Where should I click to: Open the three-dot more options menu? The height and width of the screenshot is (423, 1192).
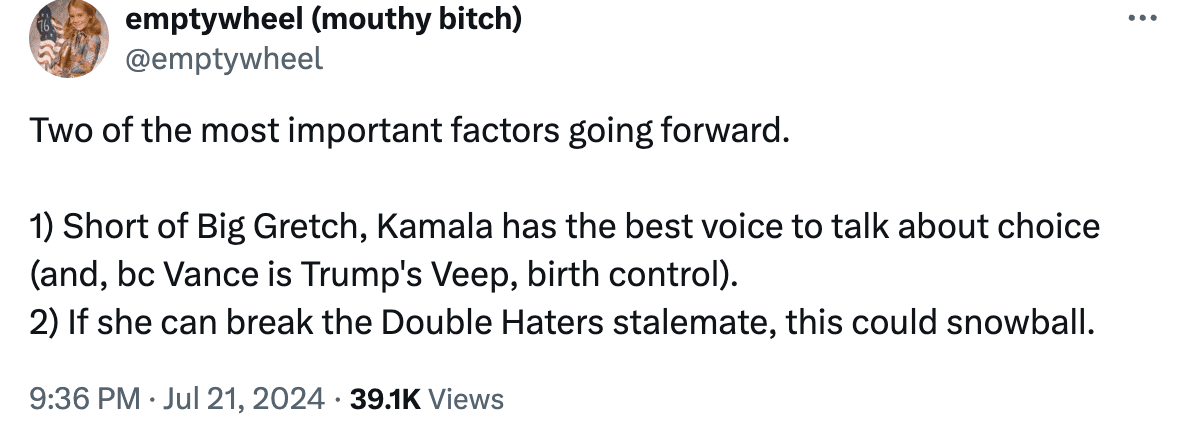[1142, 19]
